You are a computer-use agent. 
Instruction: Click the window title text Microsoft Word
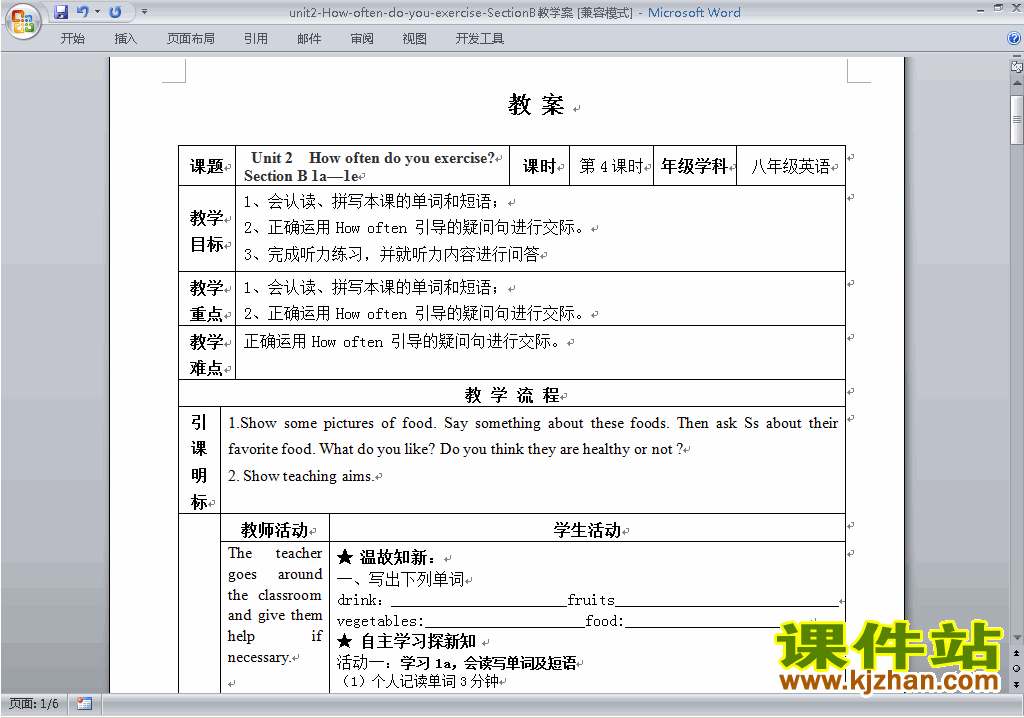click(x=694, y=12)
